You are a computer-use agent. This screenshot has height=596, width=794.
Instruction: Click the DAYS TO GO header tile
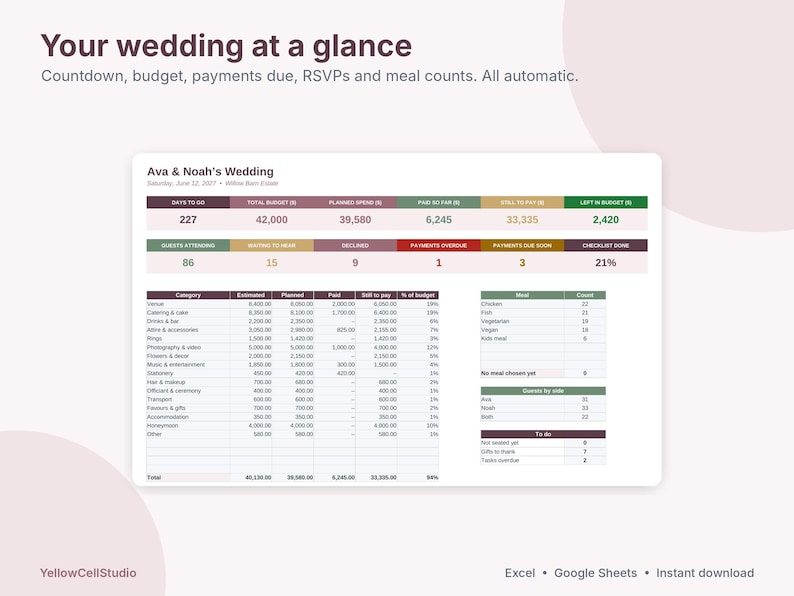tap(188, 203)
